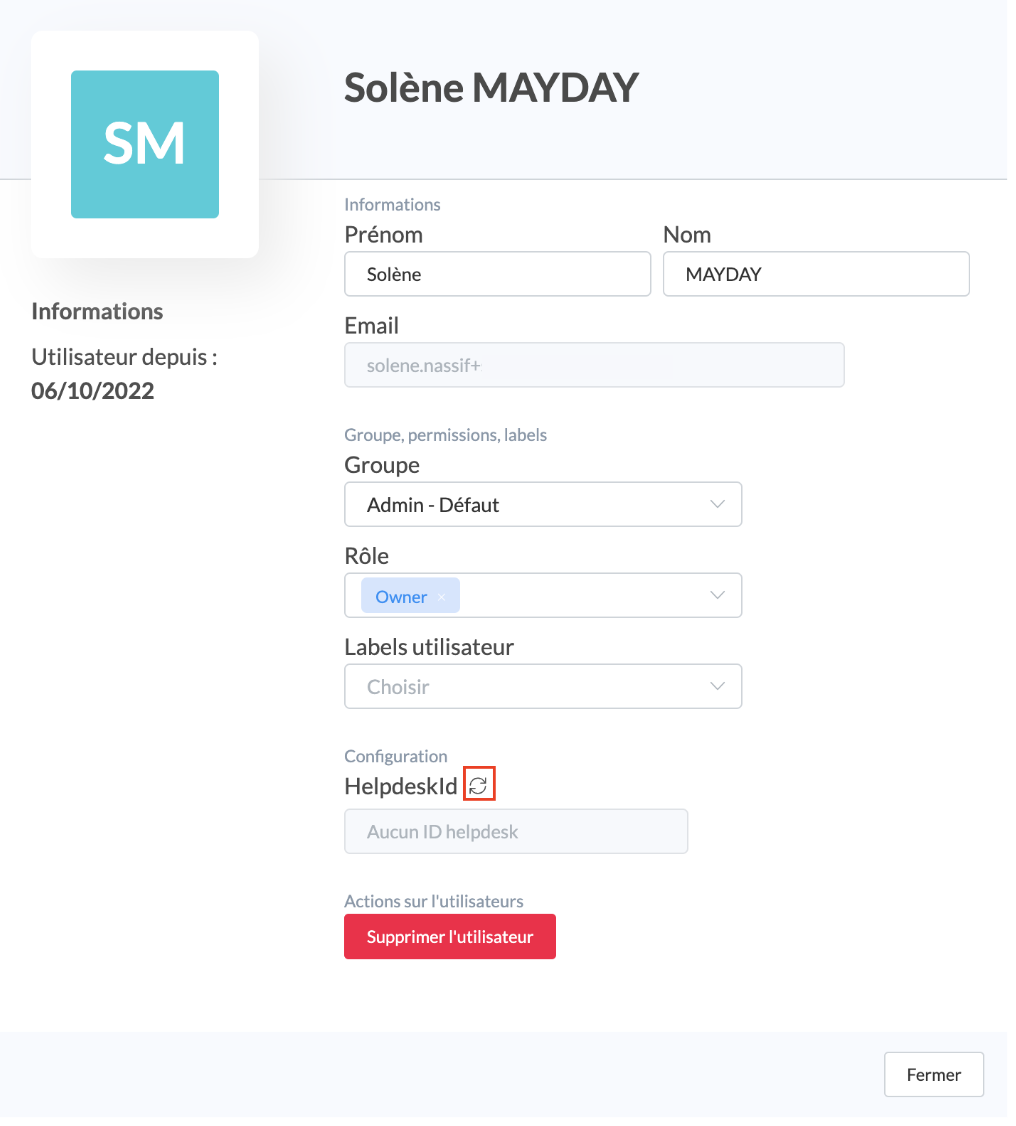Select the Admin - Défaut group value
This screenshot has width=1016, height=1126.
click(x=433, y=505)
